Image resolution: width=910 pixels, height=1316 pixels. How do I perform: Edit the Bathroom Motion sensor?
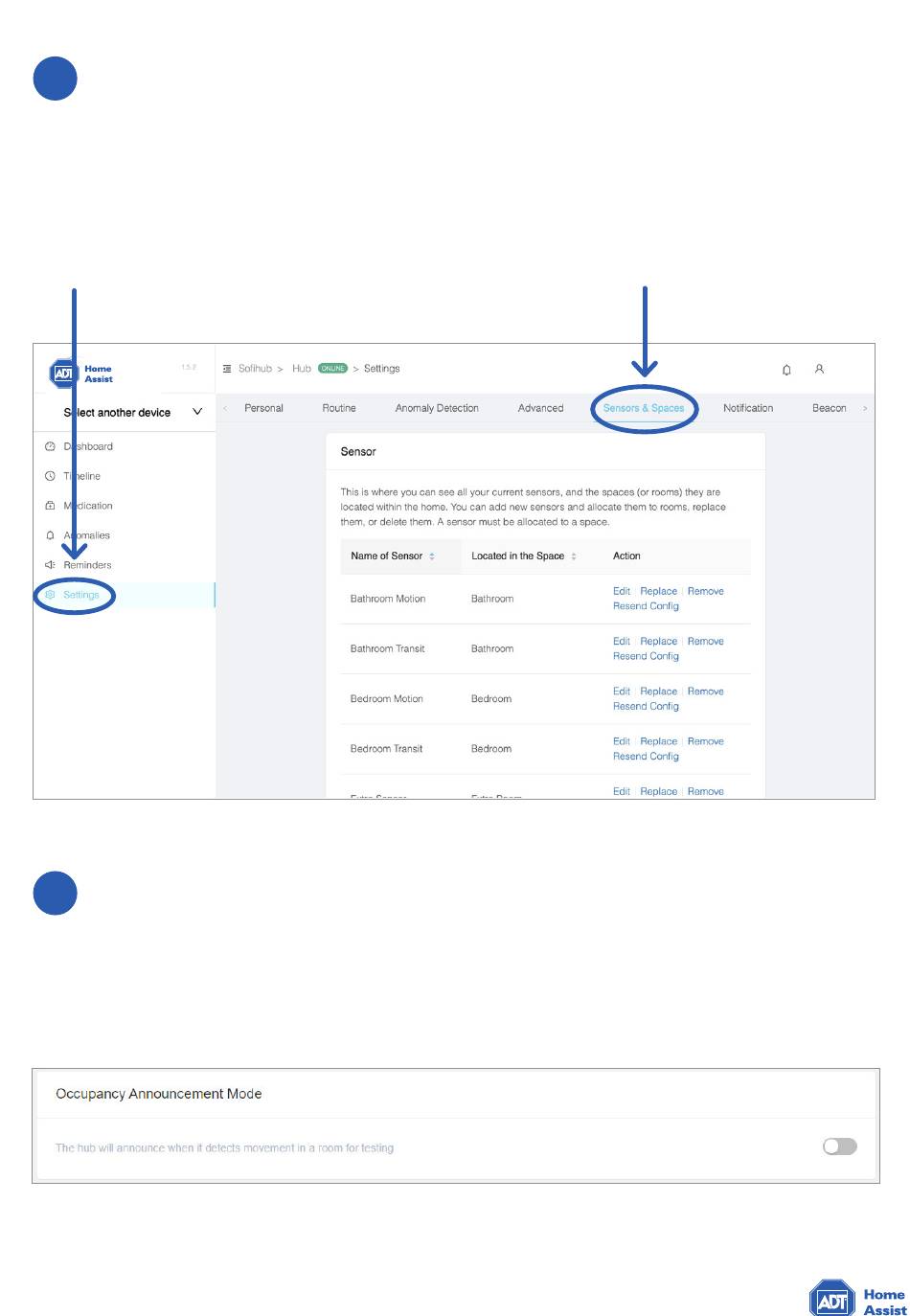[622, 591]
